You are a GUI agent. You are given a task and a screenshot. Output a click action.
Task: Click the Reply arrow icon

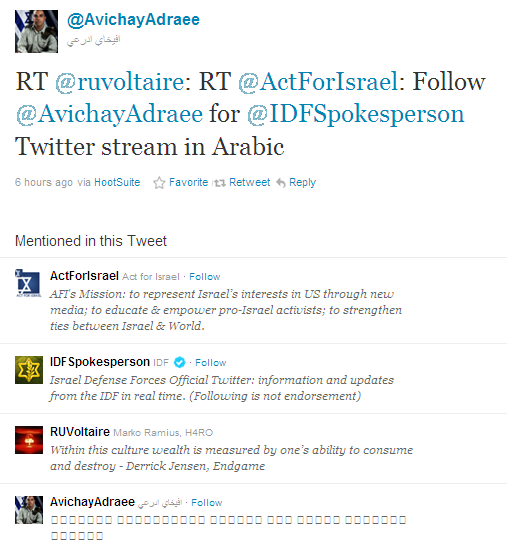point(281,182)
